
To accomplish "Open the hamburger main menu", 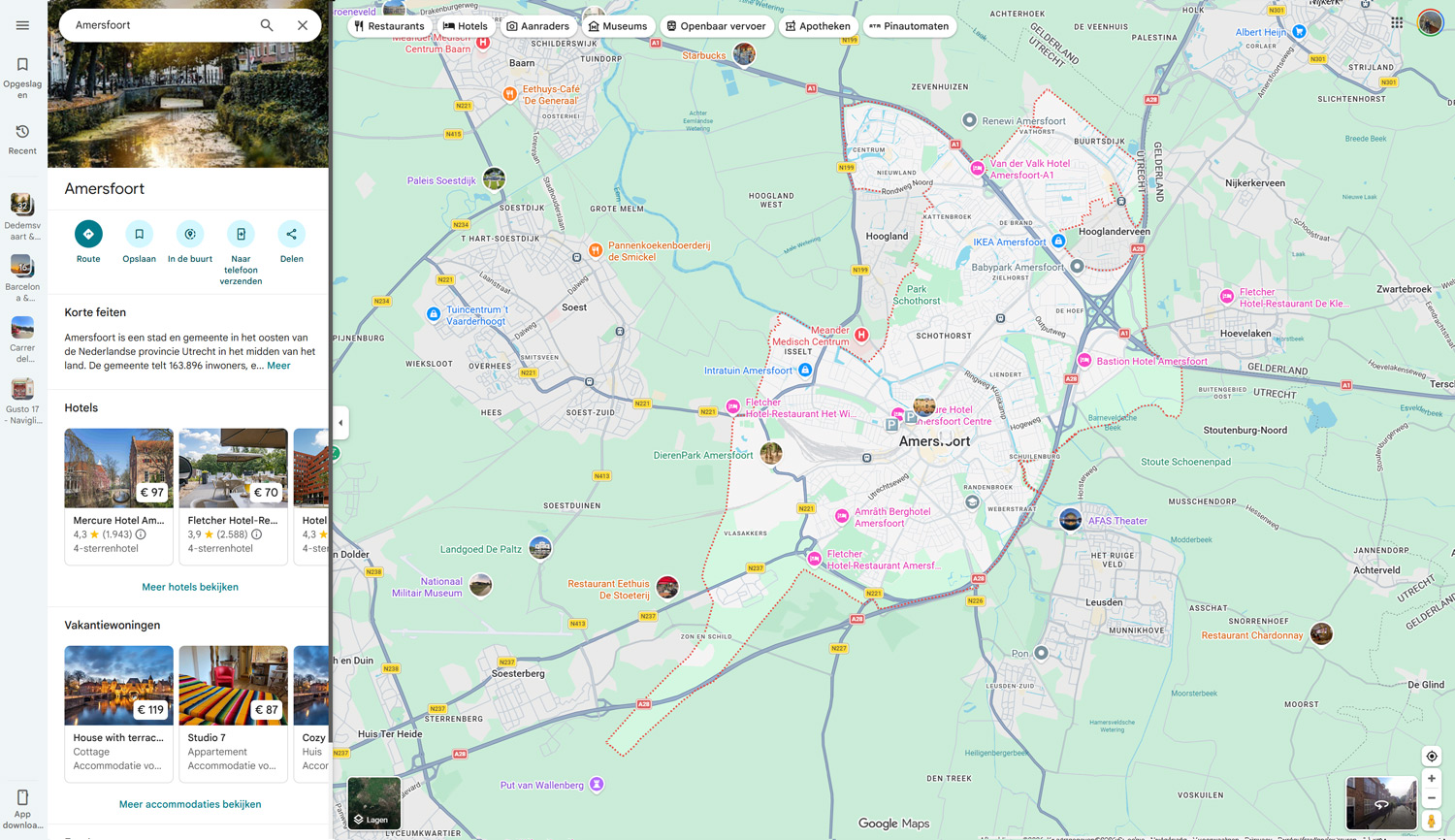I will click(x=22, y=25).
